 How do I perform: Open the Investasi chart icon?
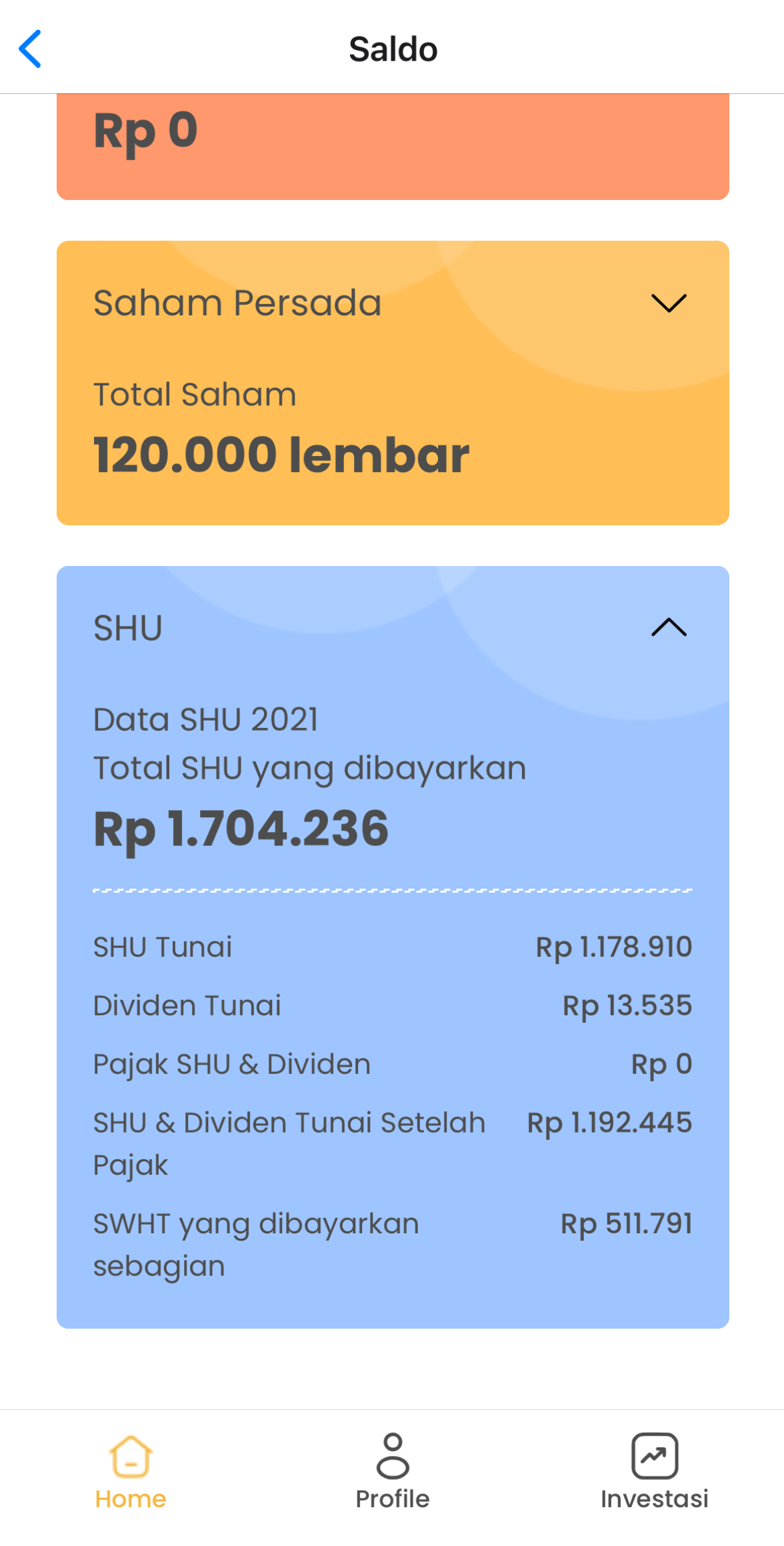pos(655,1456)
